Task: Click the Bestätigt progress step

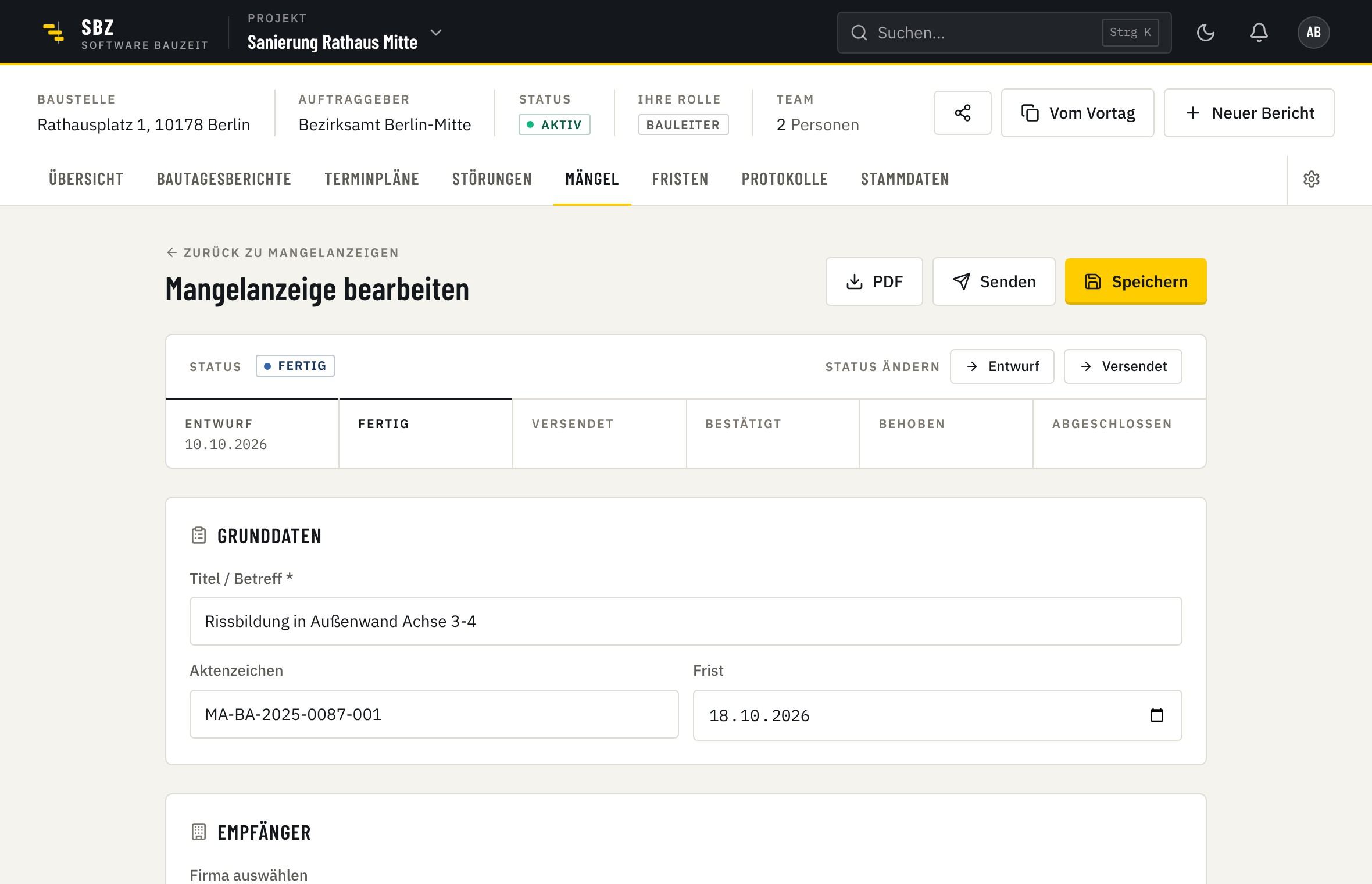Action: coord(773,434)
